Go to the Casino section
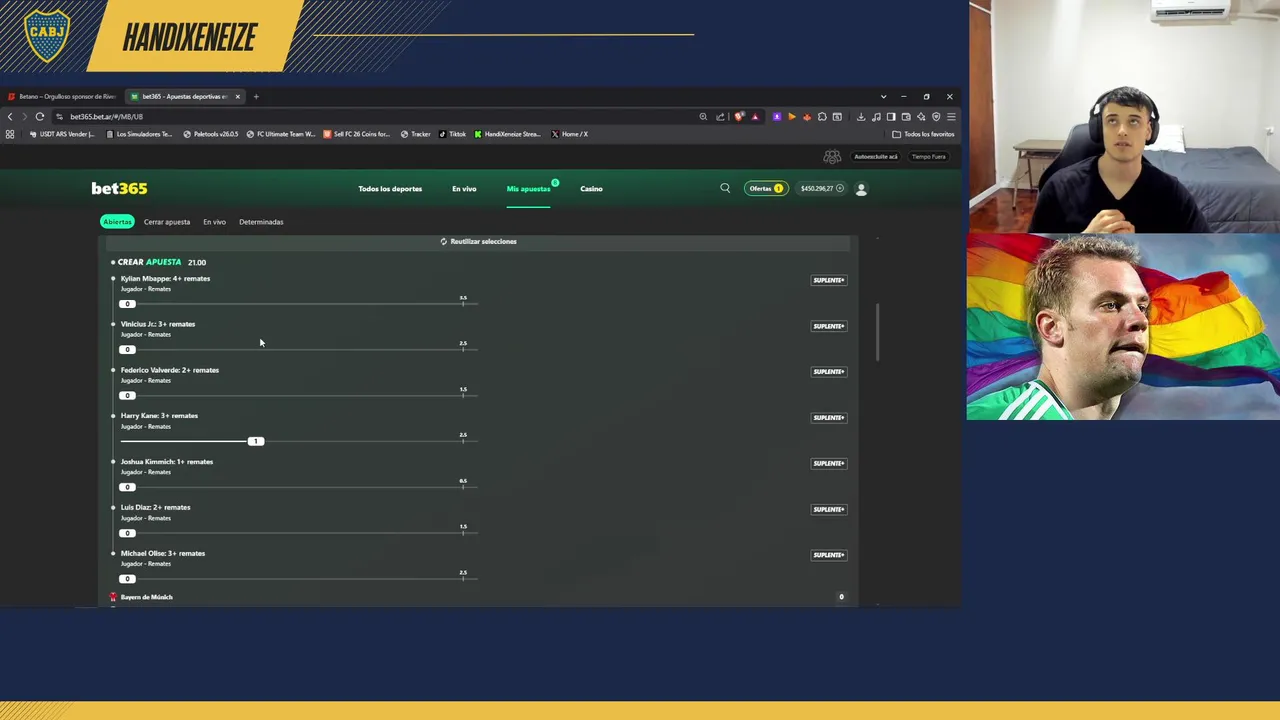 591,189
